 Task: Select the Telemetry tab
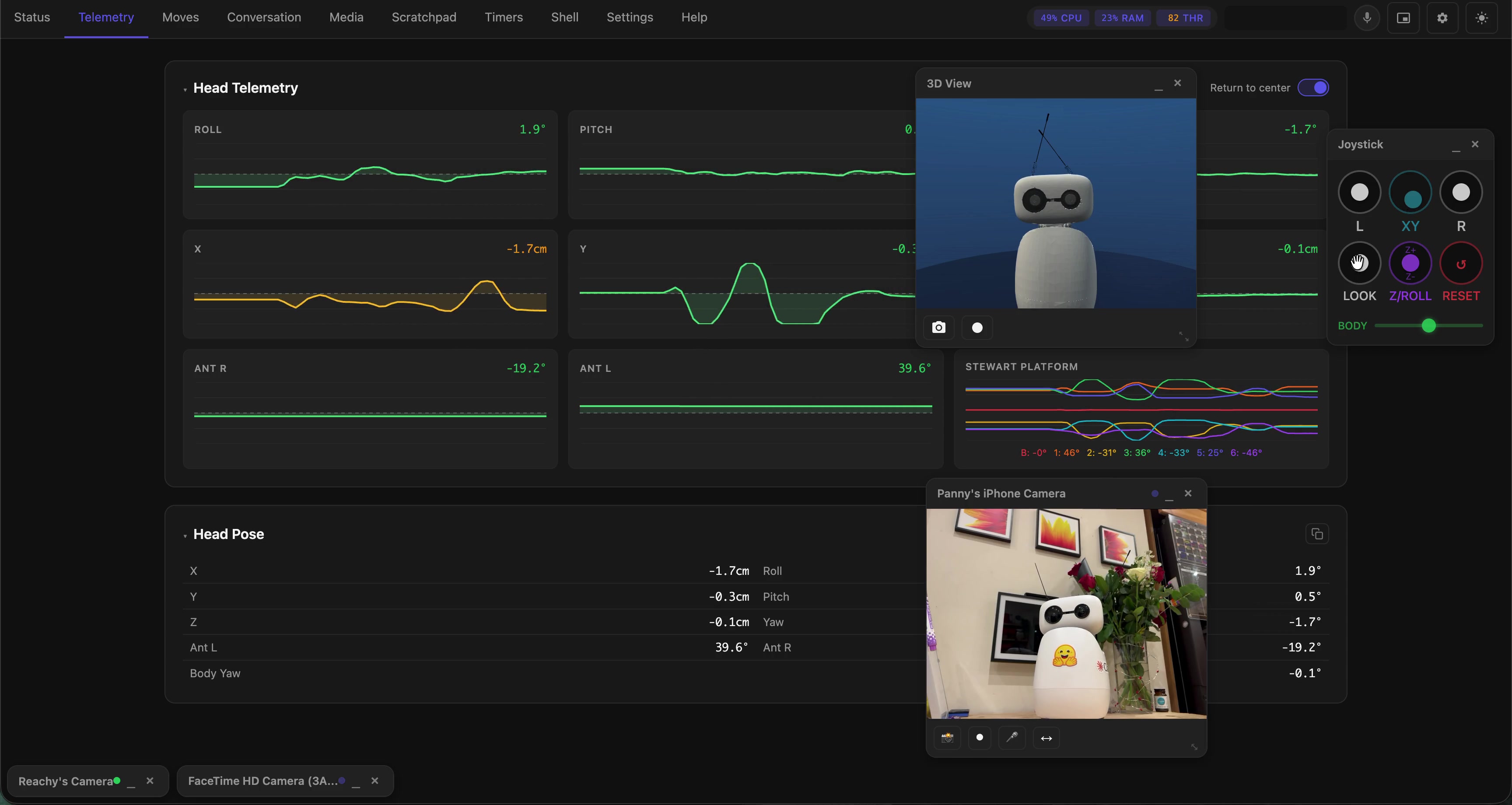tap(106, 17)
